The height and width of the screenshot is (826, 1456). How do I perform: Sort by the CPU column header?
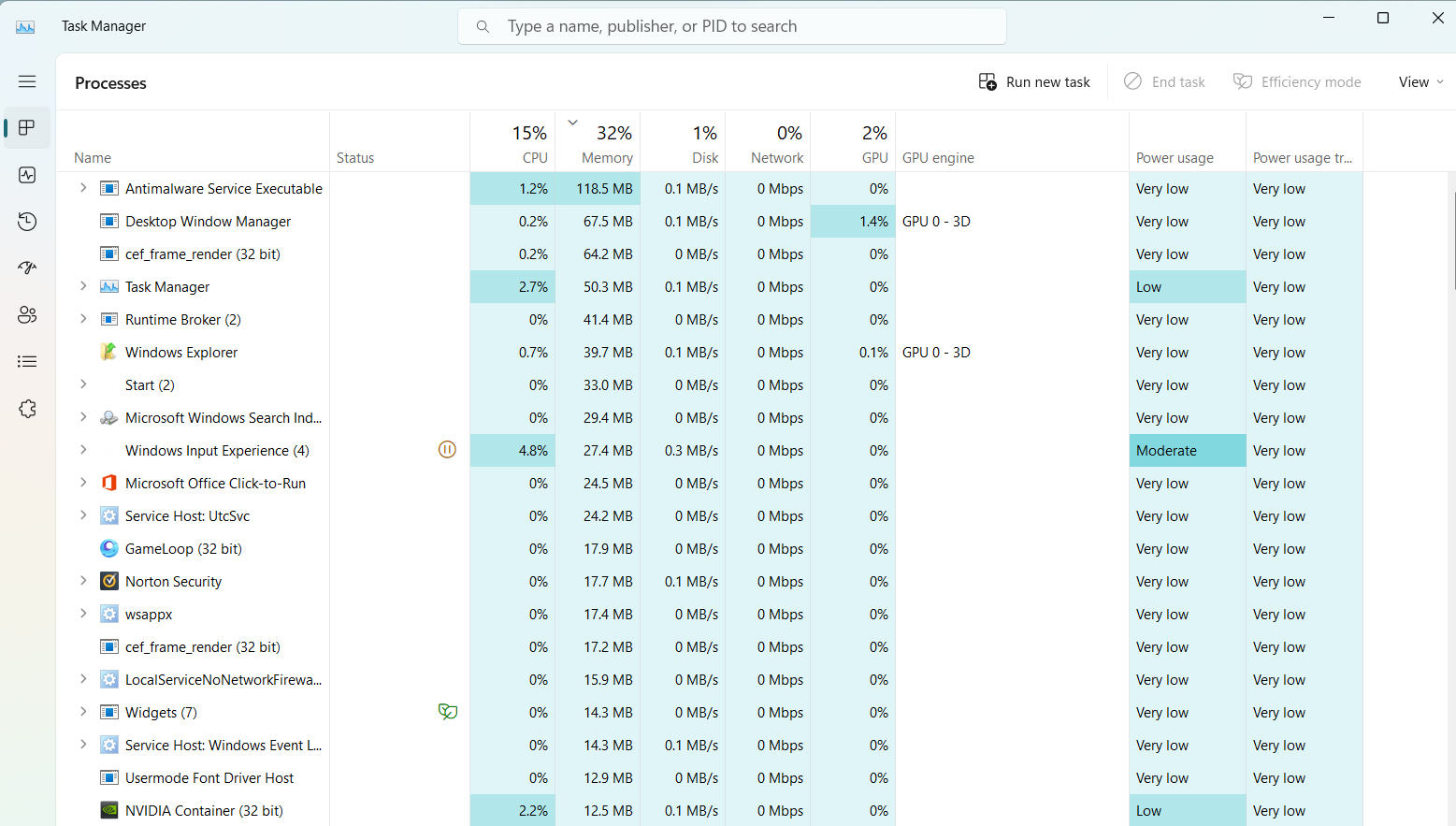pyautogui.click(x=512, y=142)
